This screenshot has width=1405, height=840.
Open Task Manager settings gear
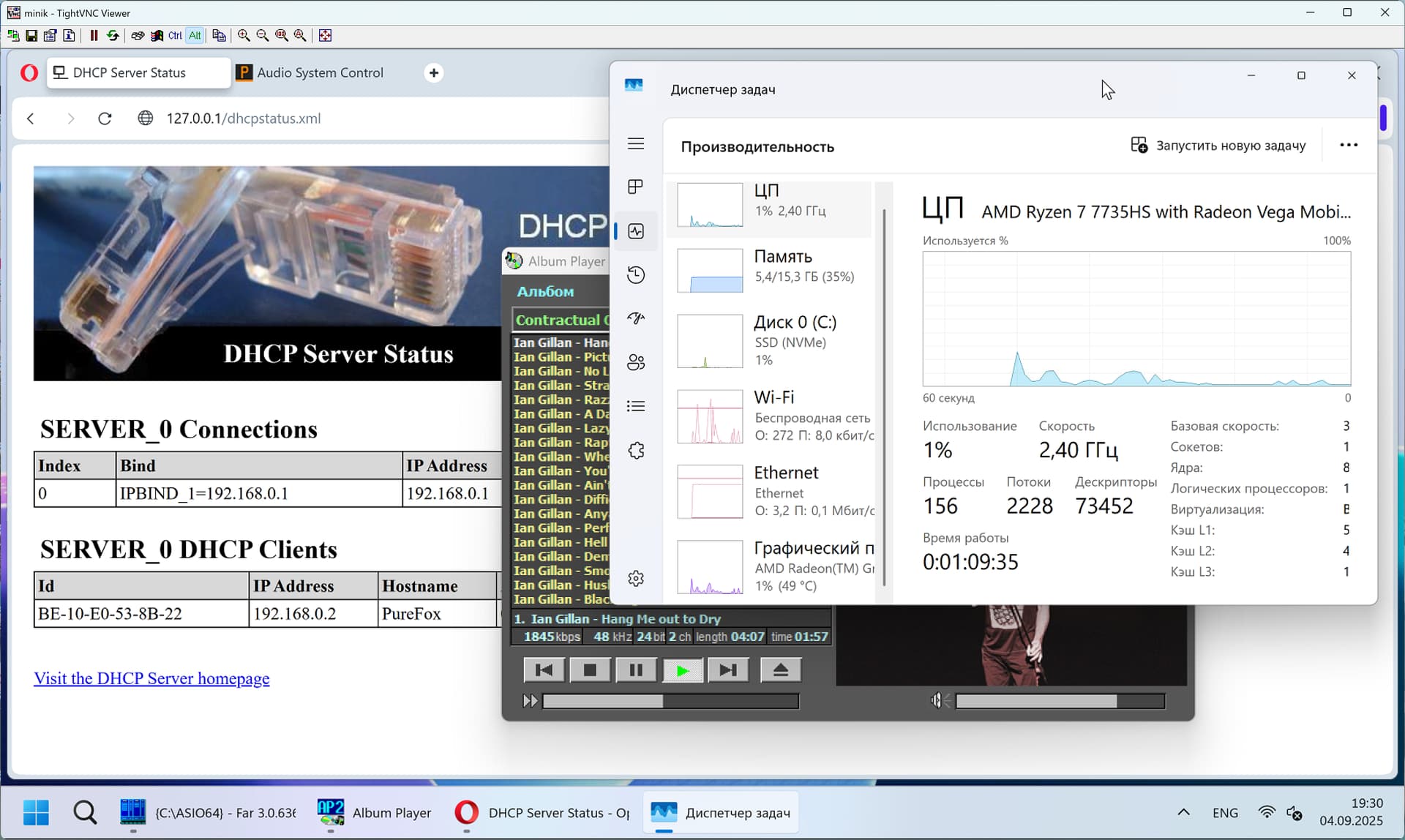[x=635, y=578]
